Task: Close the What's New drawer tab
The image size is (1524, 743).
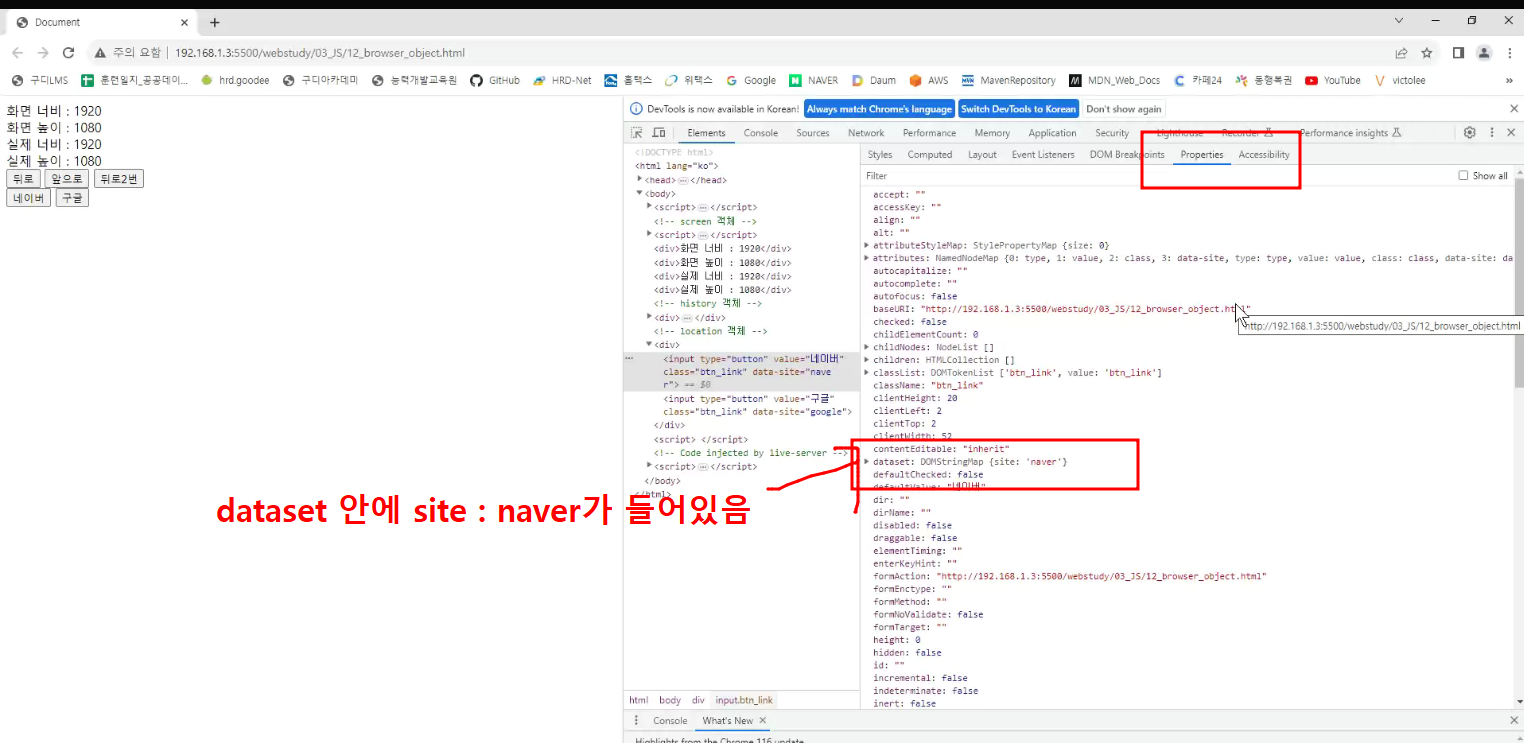Action: coord(762,721)
